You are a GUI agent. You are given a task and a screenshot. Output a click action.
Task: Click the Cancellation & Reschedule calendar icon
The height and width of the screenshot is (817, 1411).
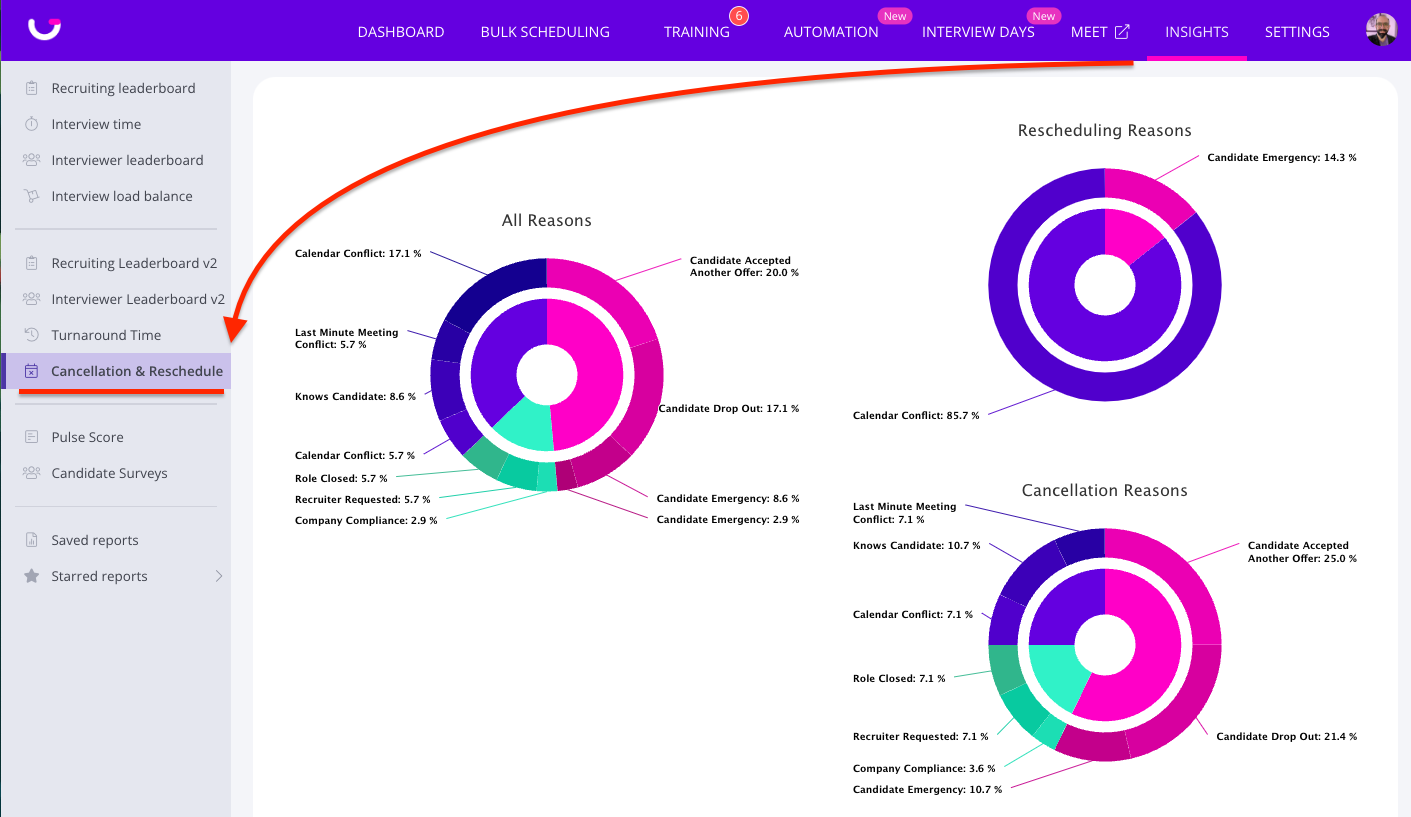[32, 371]
